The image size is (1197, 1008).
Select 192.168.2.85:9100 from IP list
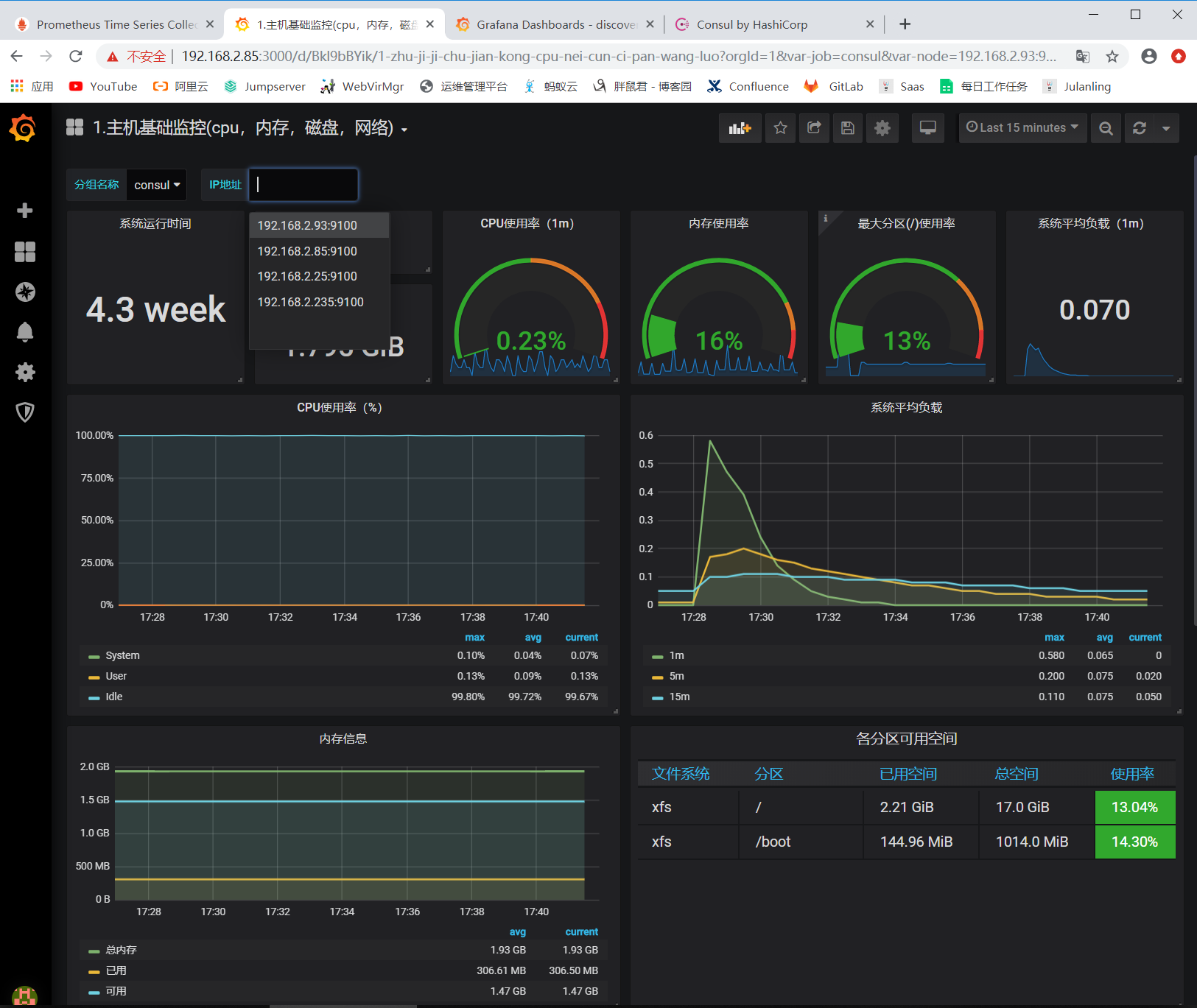click(x=307, y=251)
